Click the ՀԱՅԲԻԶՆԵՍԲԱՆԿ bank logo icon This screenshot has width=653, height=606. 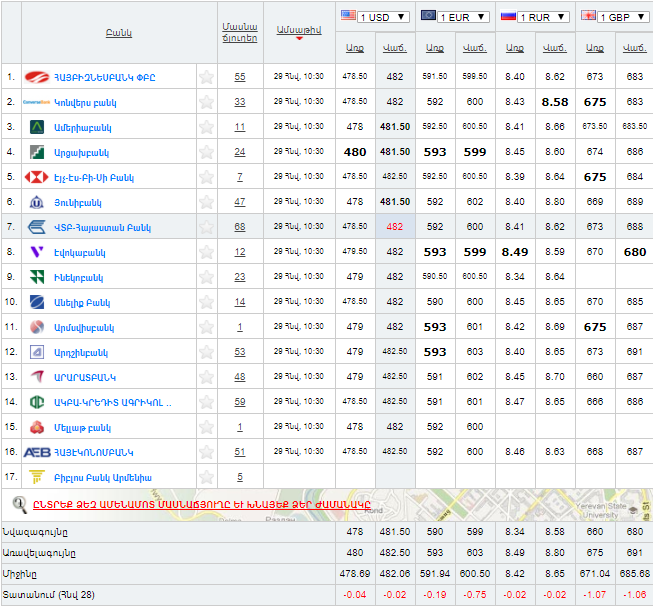pos(37,77)
